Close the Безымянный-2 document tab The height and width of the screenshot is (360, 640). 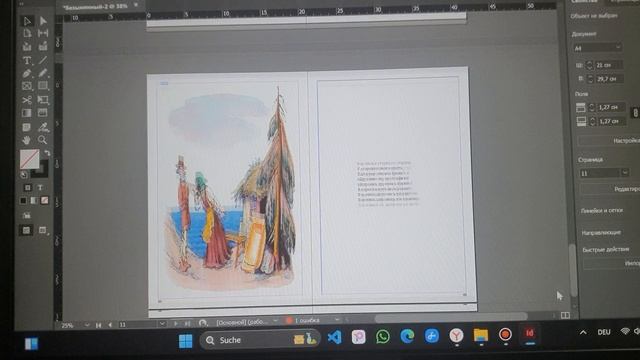click(x=136, y=5)
